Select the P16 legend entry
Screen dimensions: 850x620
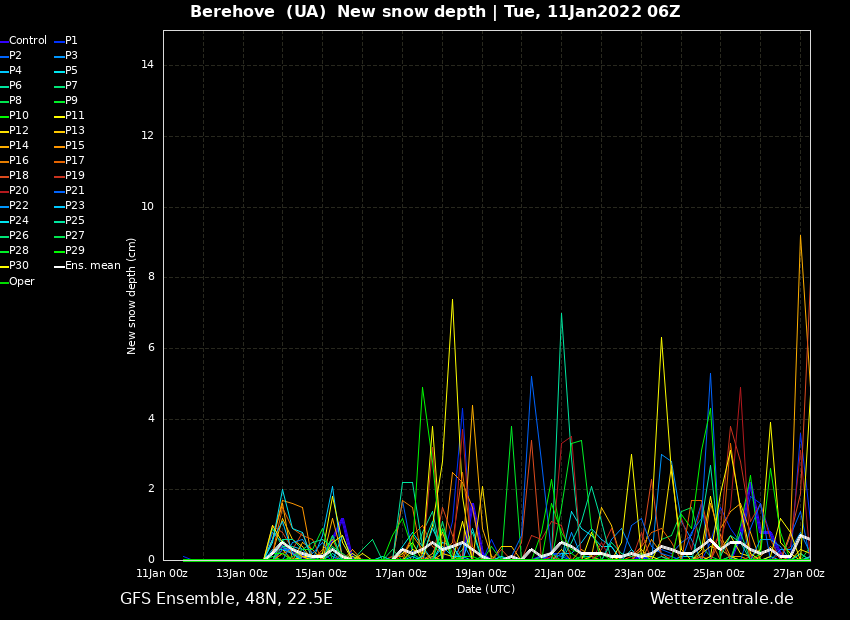[19, 161]
